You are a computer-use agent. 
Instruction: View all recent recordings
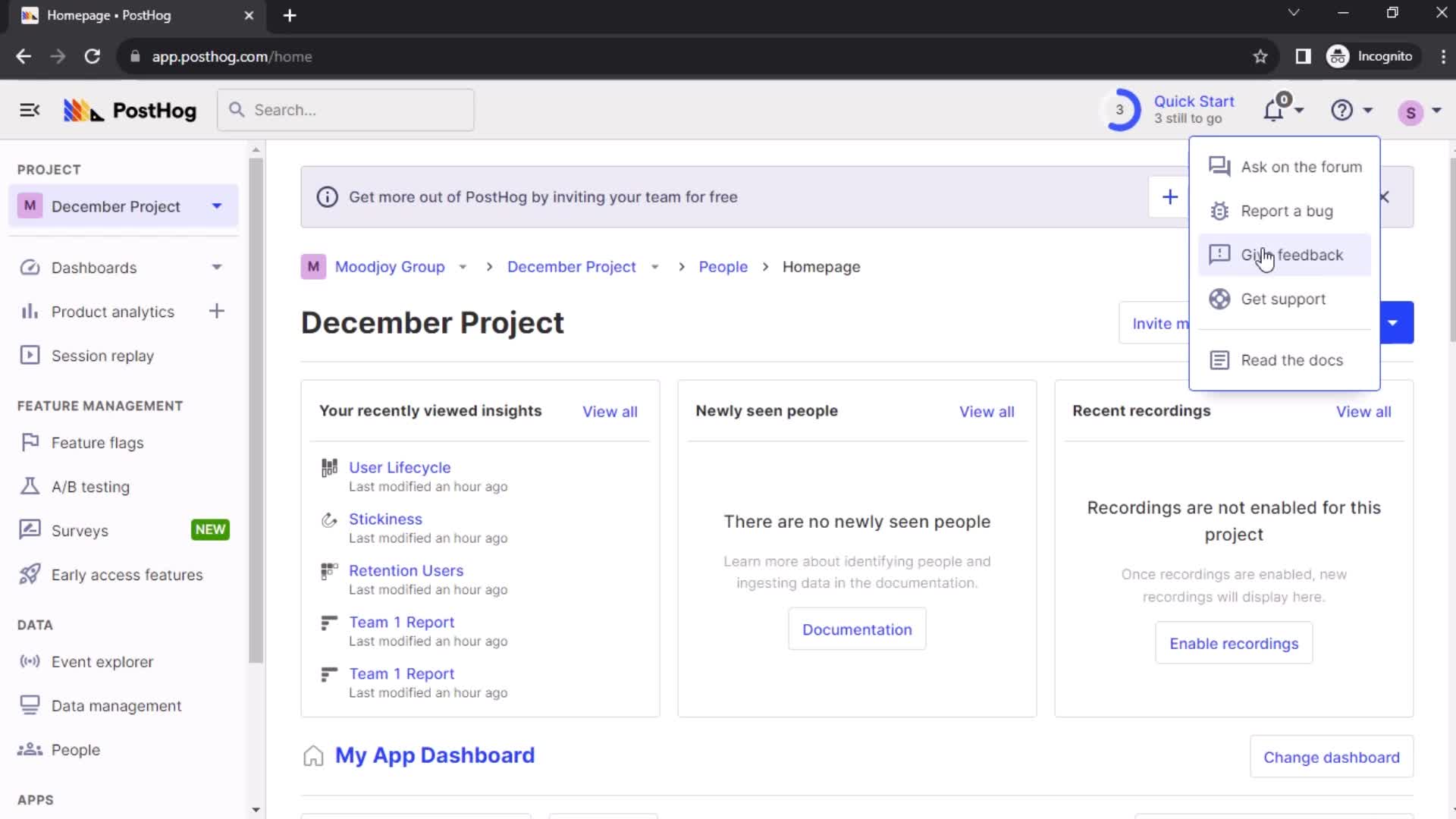[x=1363, y=412]
